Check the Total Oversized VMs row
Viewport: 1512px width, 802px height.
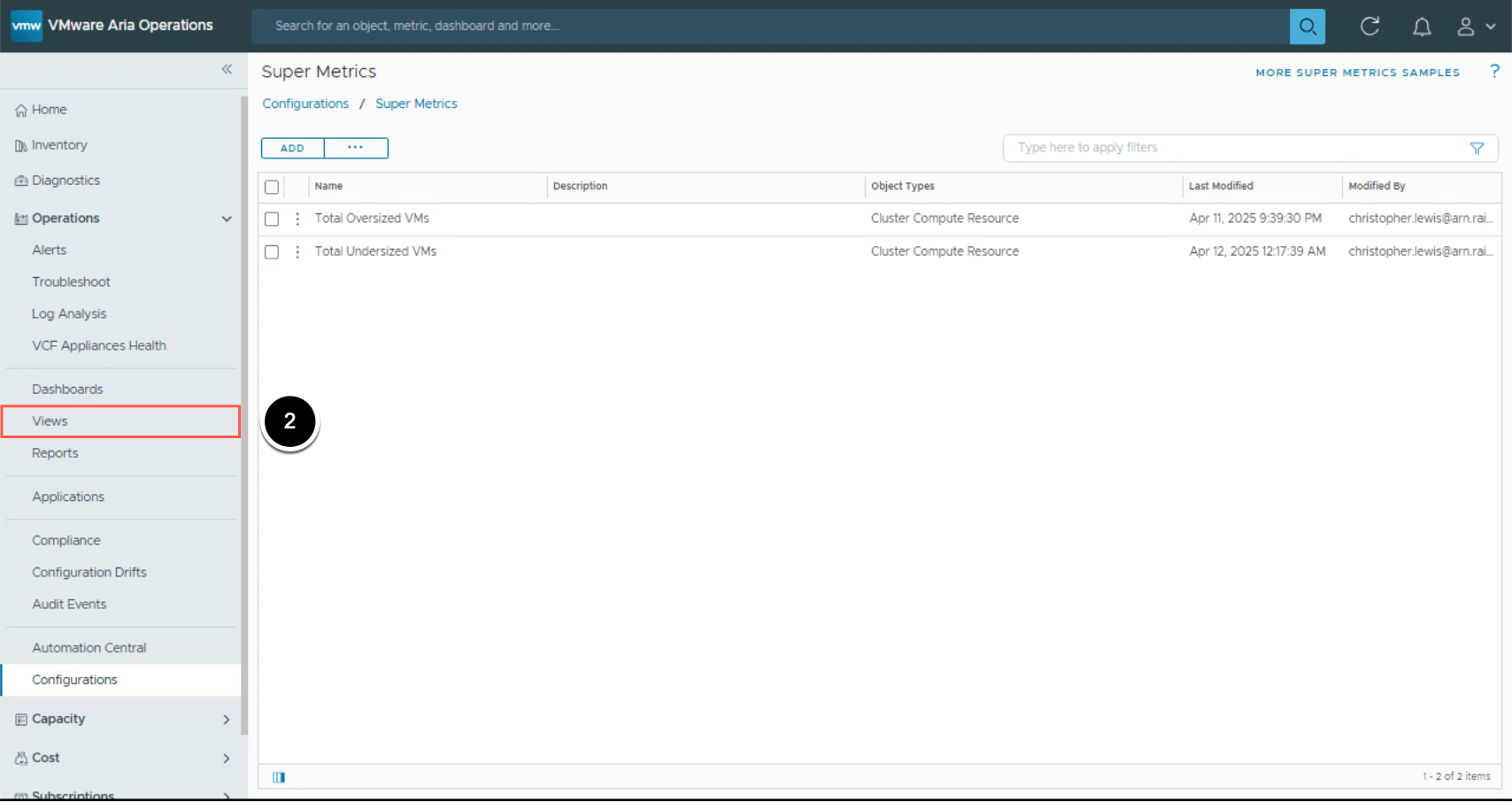pos(272,219)
